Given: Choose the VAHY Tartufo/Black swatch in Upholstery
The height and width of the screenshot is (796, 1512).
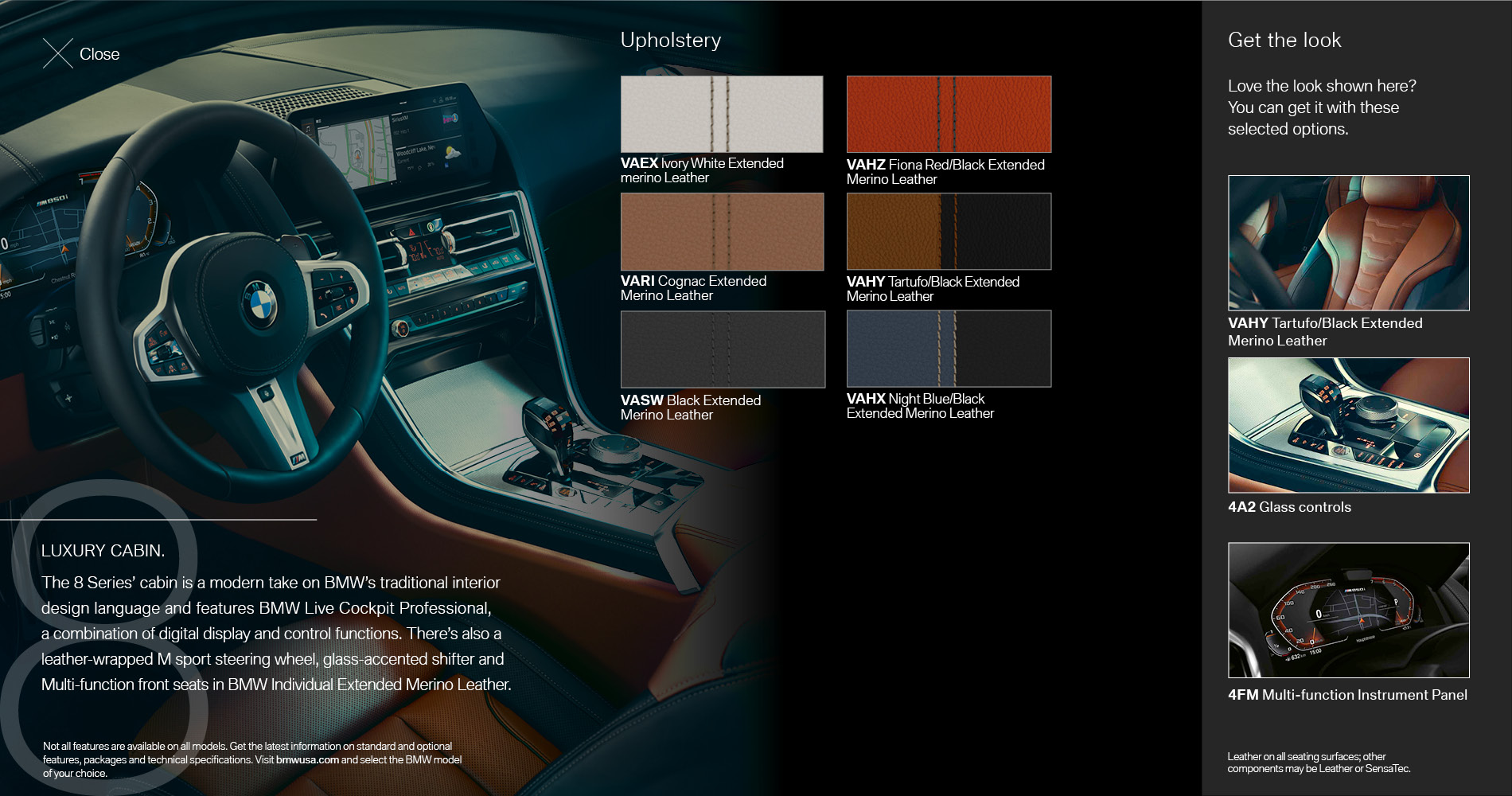Looking at the screenshot, I should [x=949, y=232].
